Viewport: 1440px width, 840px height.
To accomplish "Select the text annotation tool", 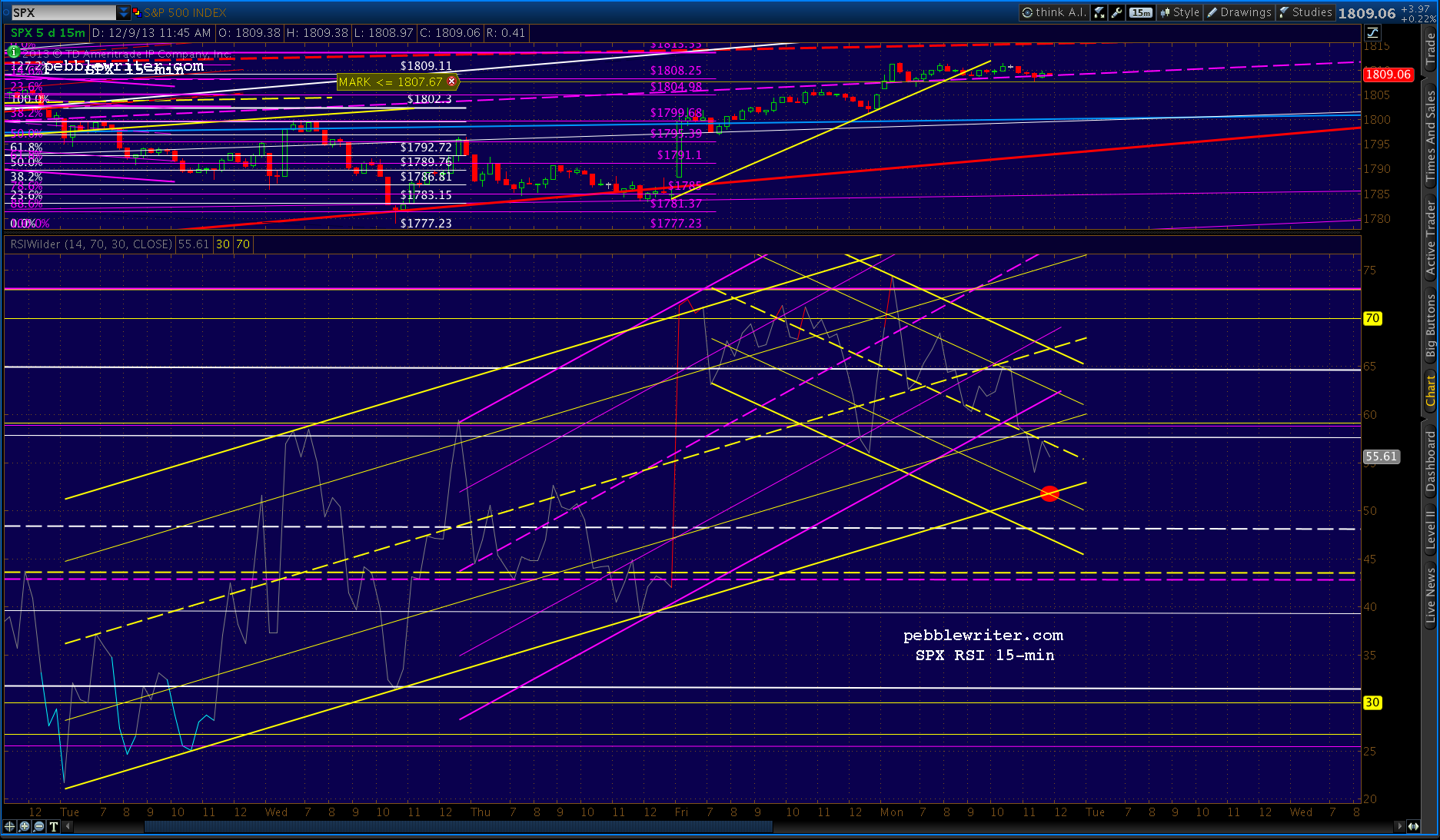I will [x=54, y=828].
